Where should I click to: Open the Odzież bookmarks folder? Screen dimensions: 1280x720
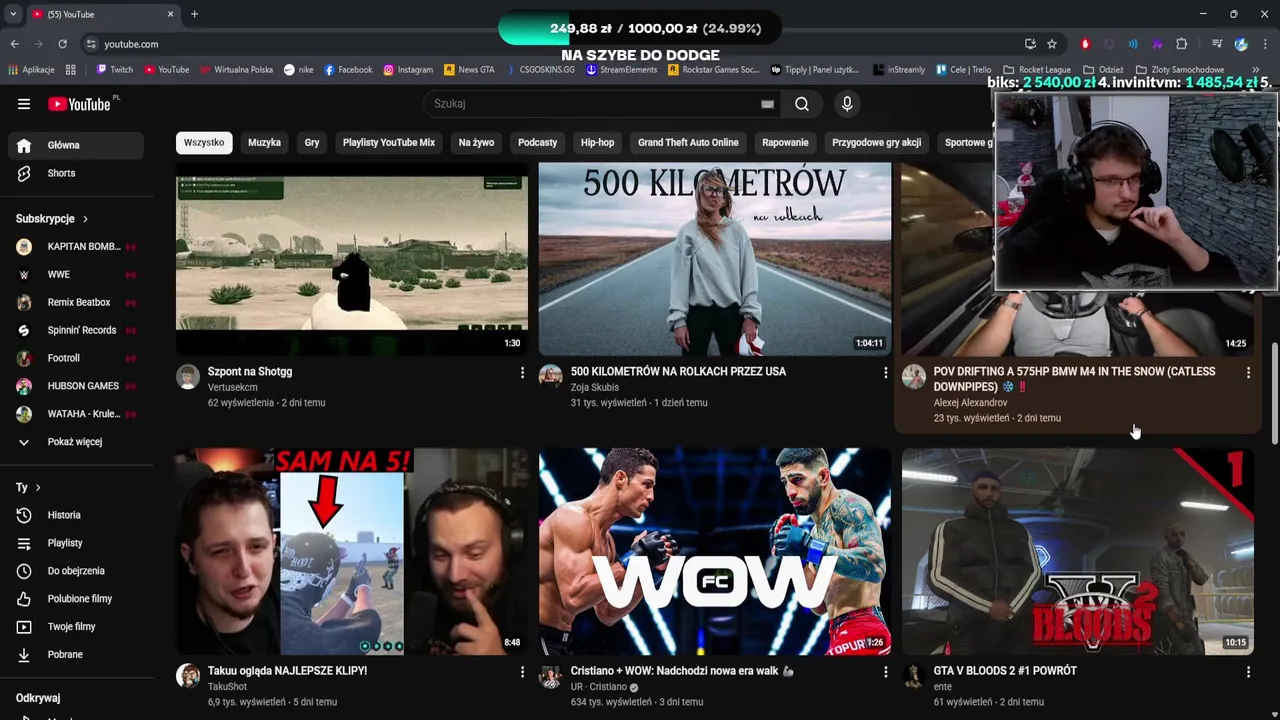tap(1103, 70)
